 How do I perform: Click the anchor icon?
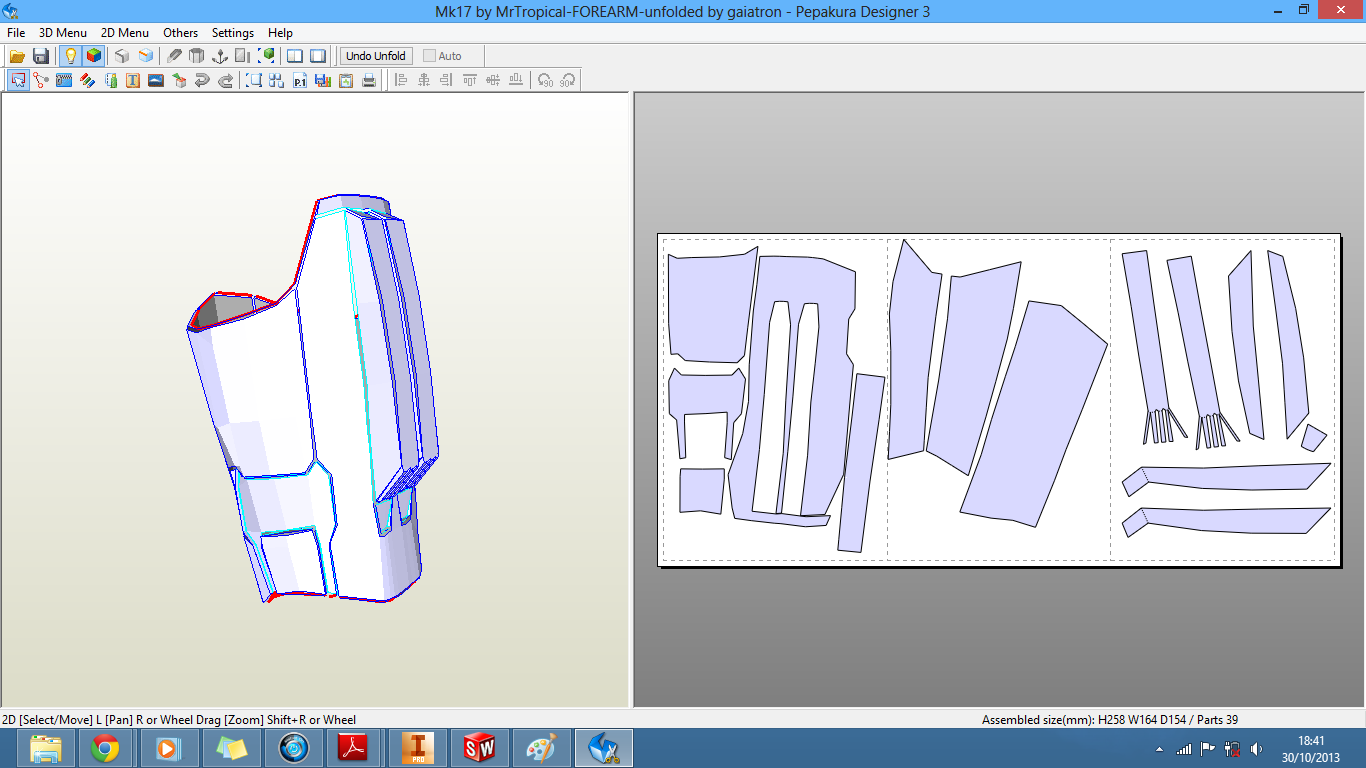click(220, 56)
